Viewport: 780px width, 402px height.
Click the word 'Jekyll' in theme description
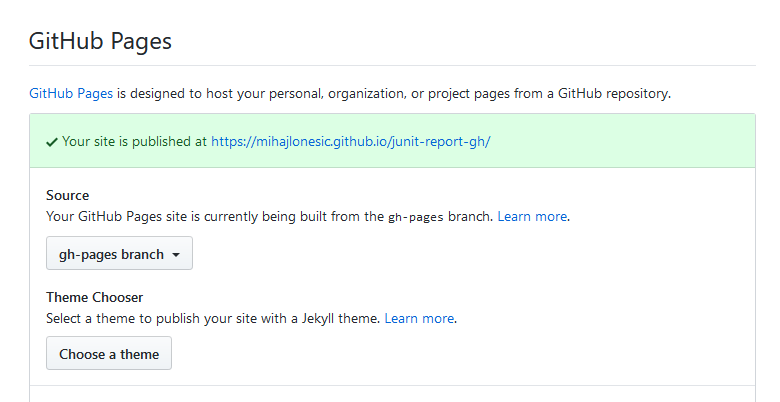coord(318,318)
